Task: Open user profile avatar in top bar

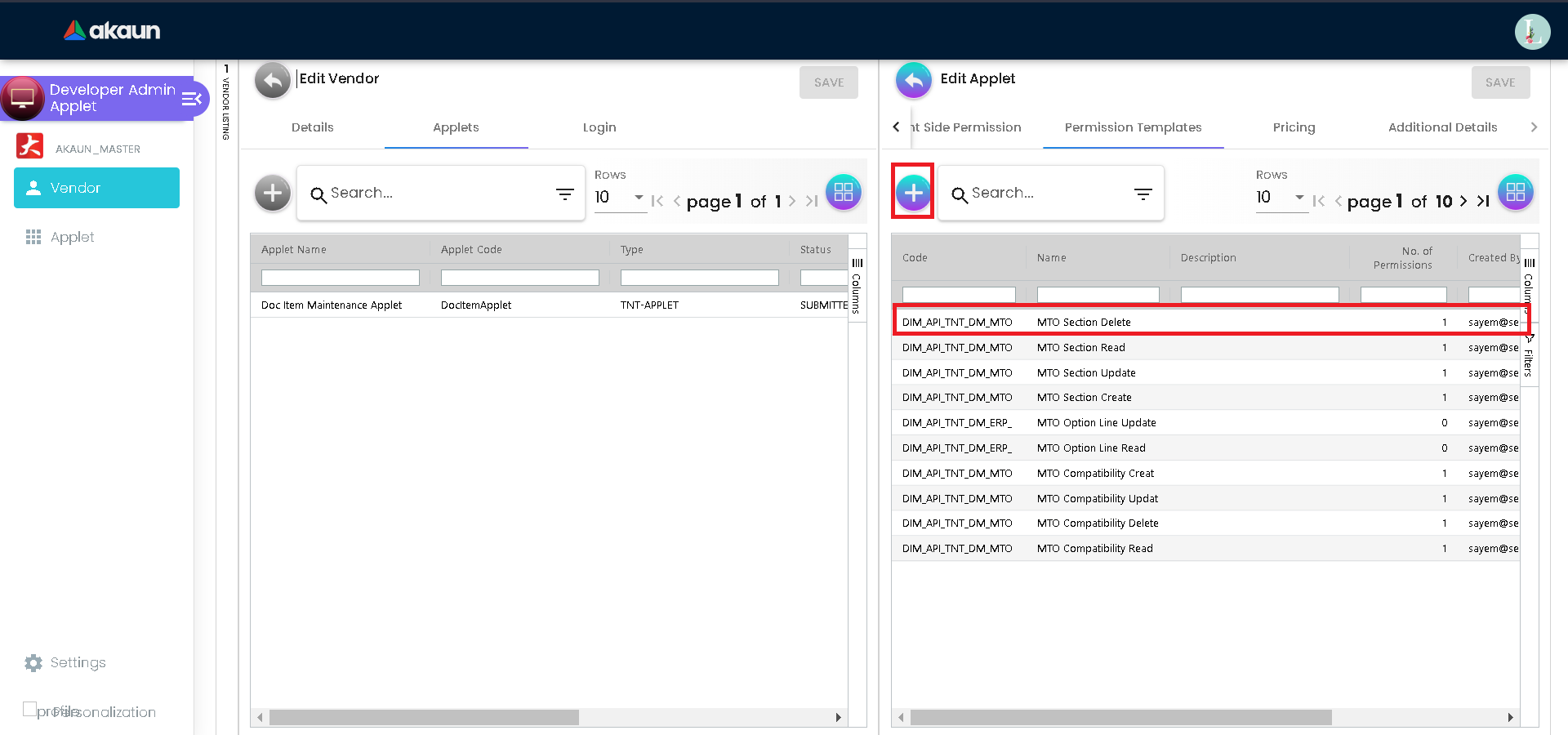Action: (1532, 32)
